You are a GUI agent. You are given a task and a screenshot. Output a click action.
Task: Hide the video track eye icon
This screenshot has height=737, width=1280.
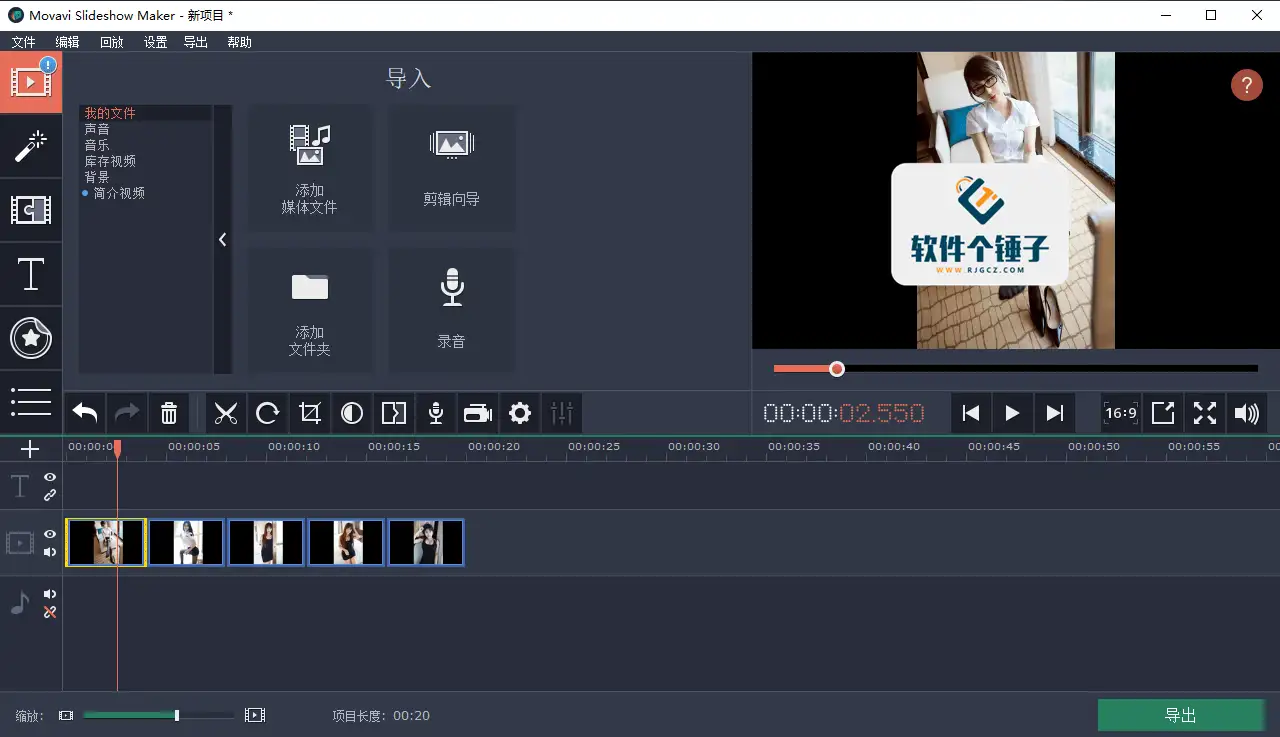(x=50, y=535)
